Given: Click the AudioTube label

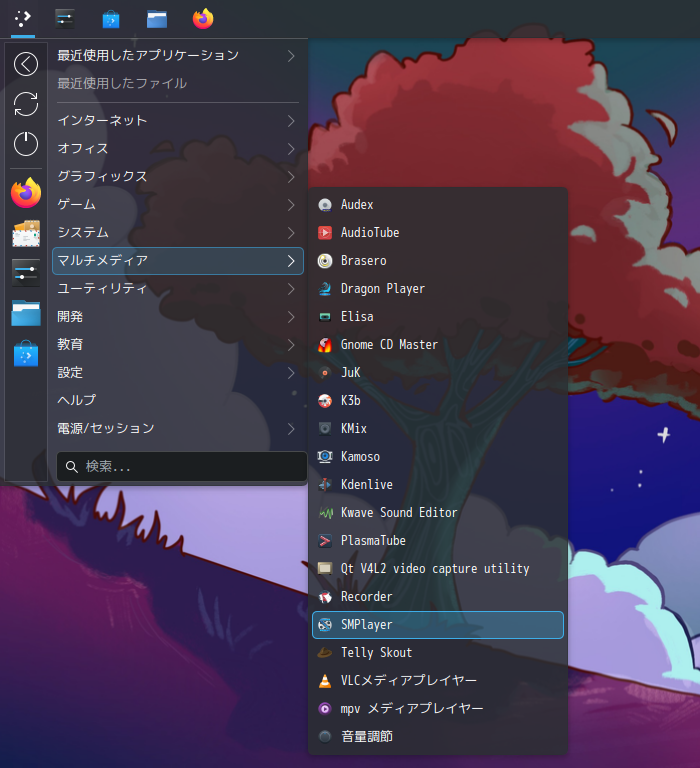Looking at the screenshot, I should (x=370, y=233).
